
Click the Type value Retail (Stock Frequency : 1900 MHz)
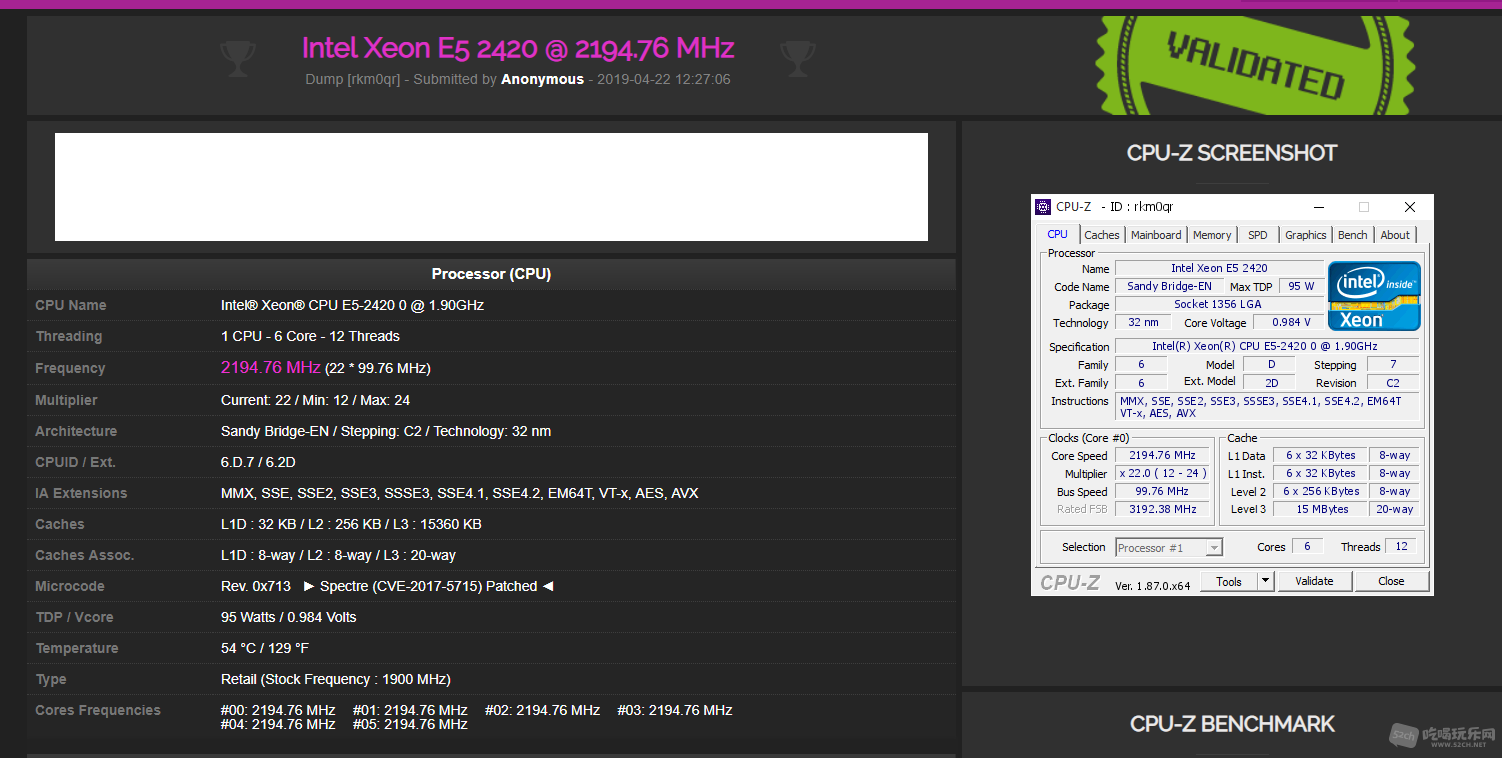336,679
